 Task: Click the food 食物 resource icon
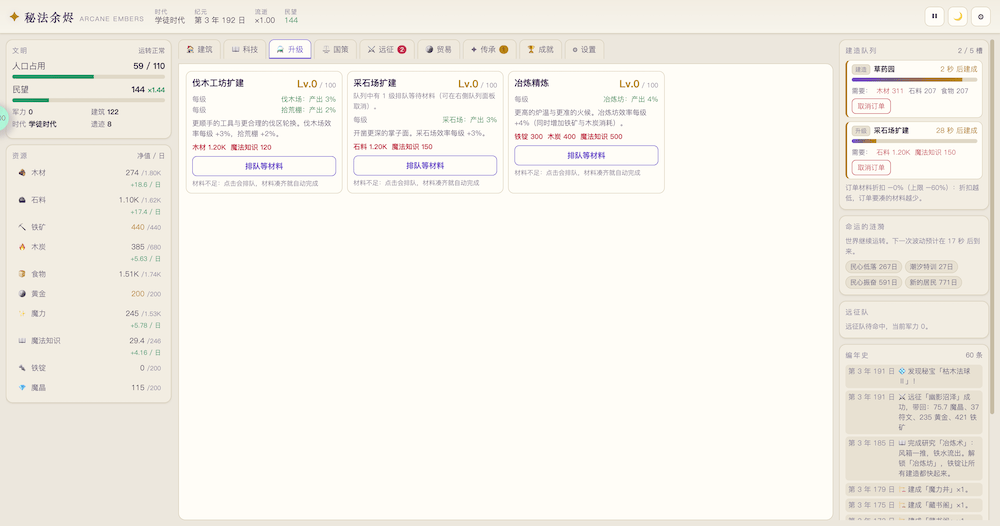point(22,274)
